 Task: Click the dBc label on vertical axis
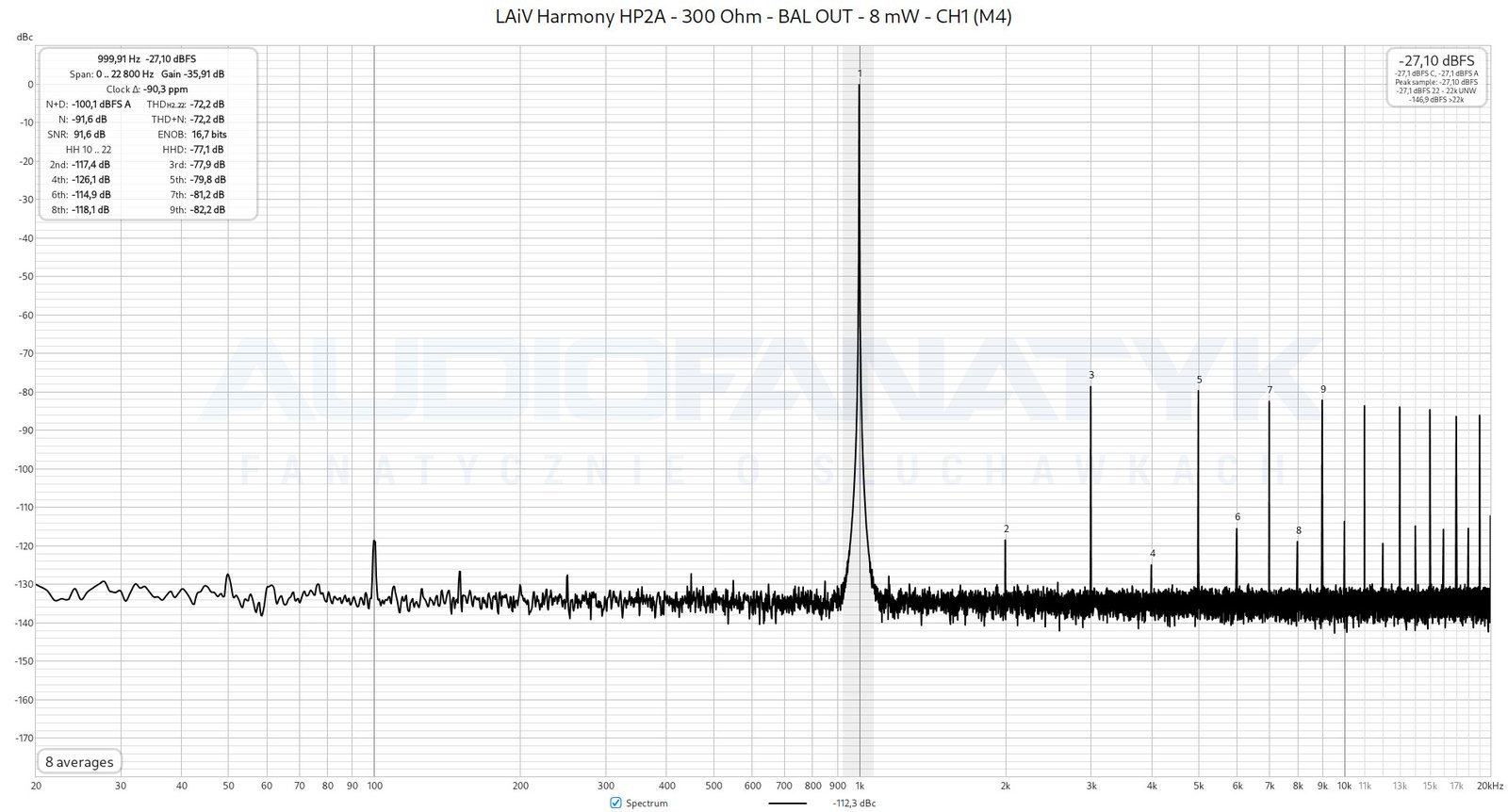point(25,38)
